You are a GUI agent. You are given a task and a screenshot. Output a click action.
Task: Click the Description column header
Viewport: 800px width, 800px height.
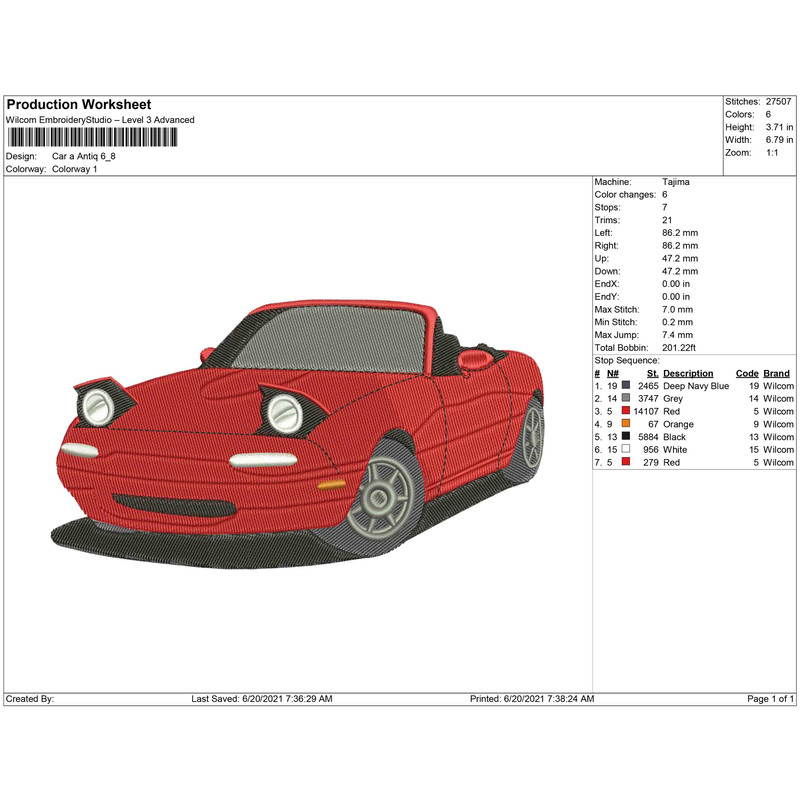(x=688, y=373)
